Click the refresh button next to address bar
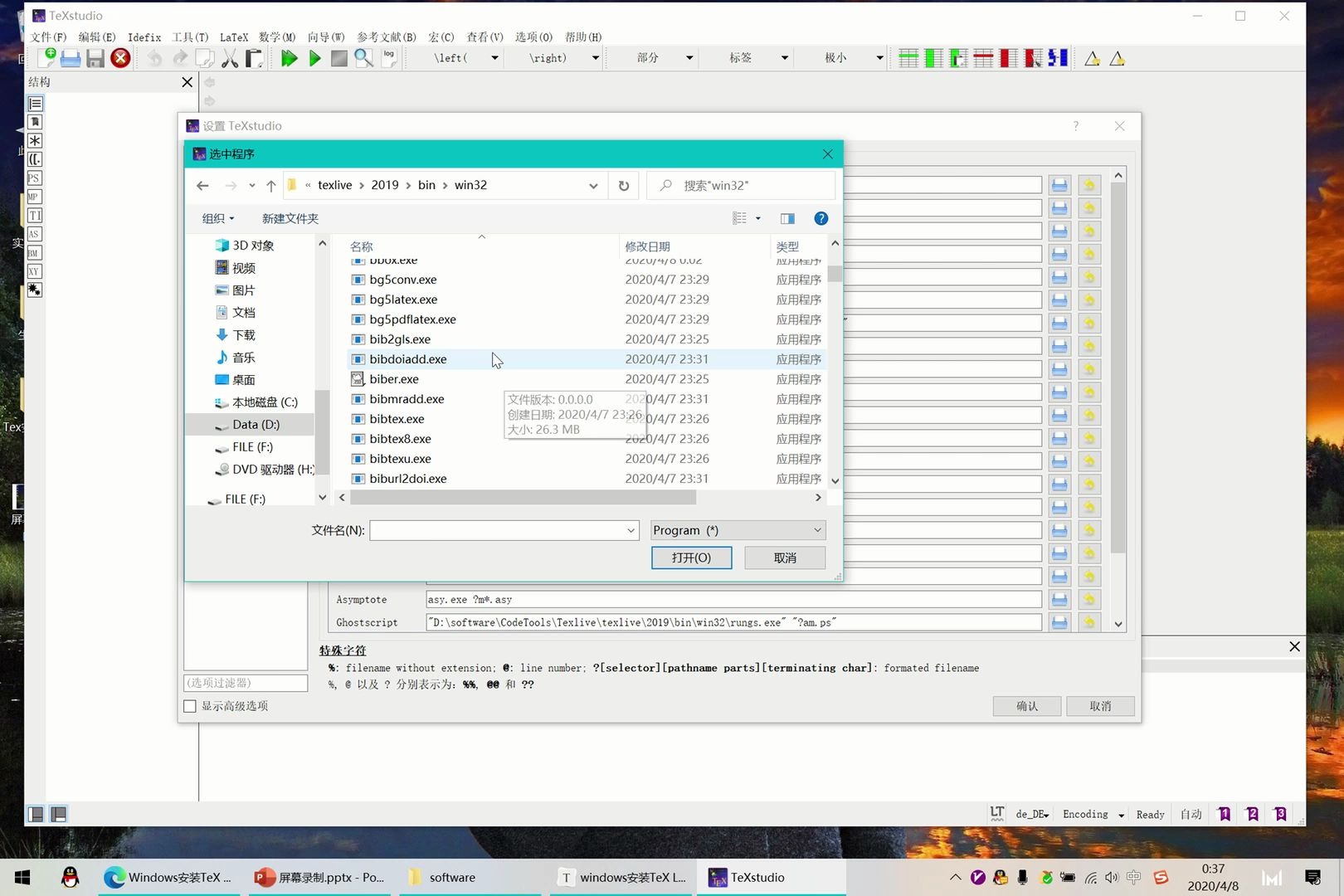The image size is (1344, 896). 624,185
